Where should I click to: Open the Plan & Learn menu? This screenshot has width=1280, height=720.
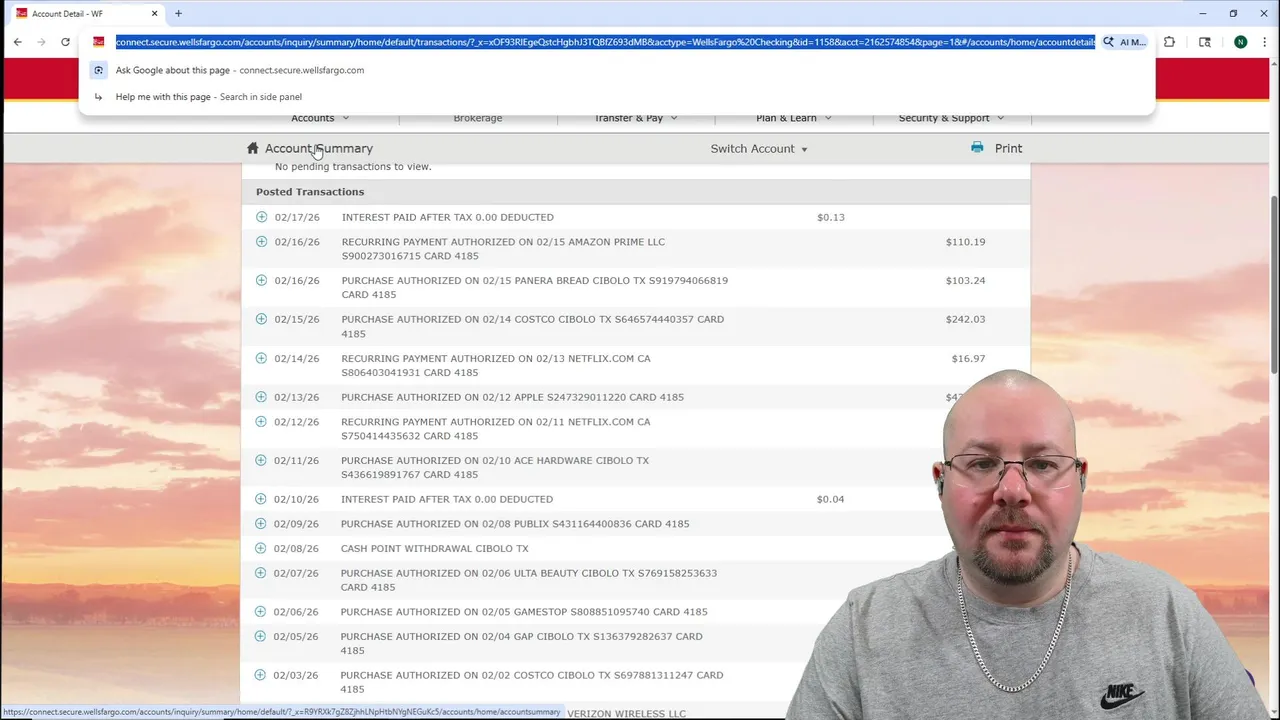coord(794,118)
